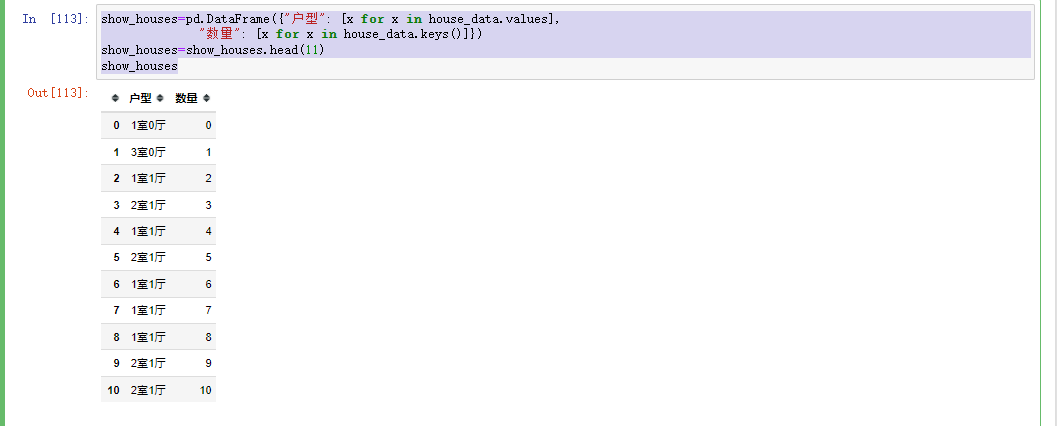The width and height of the screenshot is (1057, 426).
Task: Click row index label 0
Action: coord(117,125)
